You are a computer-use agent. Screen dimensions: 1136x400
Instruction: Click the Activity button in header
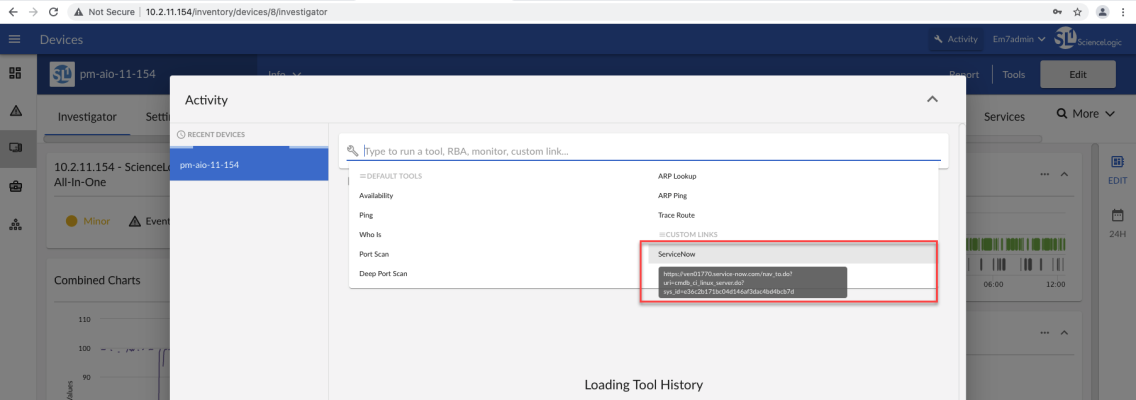[955, 39]
